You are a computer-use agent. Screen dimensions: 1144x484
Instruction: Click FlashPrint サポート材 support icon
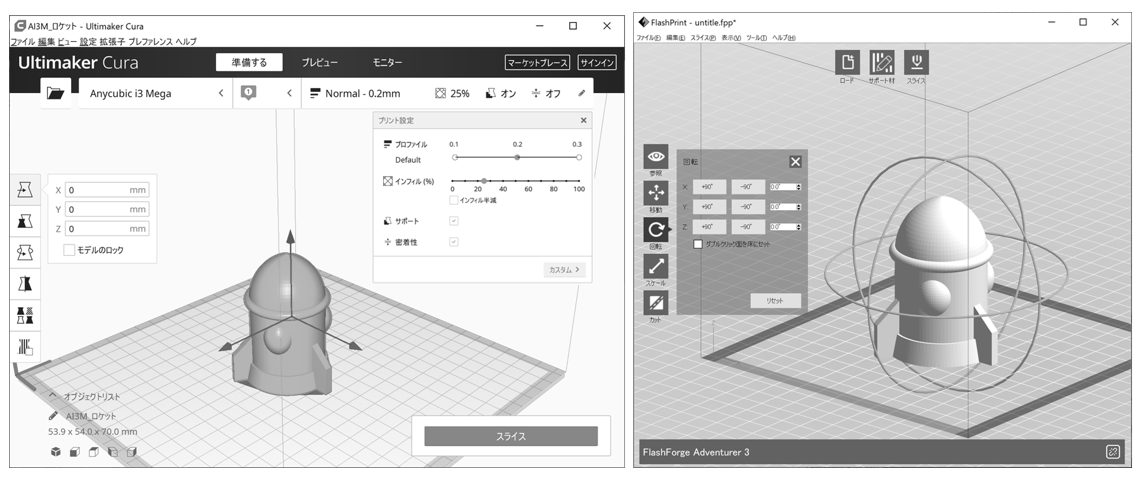tap(881, 62)
